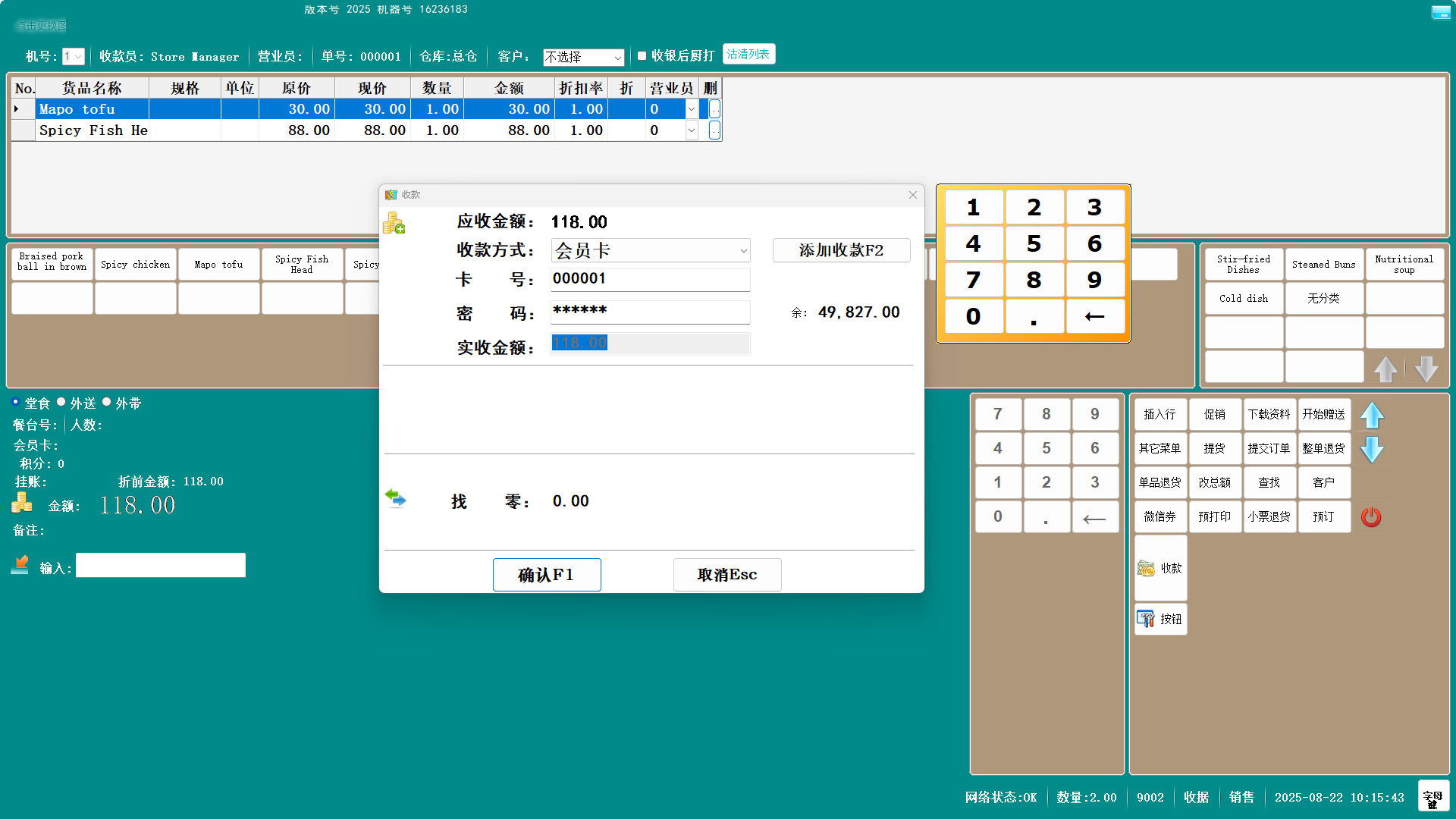The height and width of the screenshot is (819, 1456).
Task: Click the 整单退货 button
Action: 1324,449
